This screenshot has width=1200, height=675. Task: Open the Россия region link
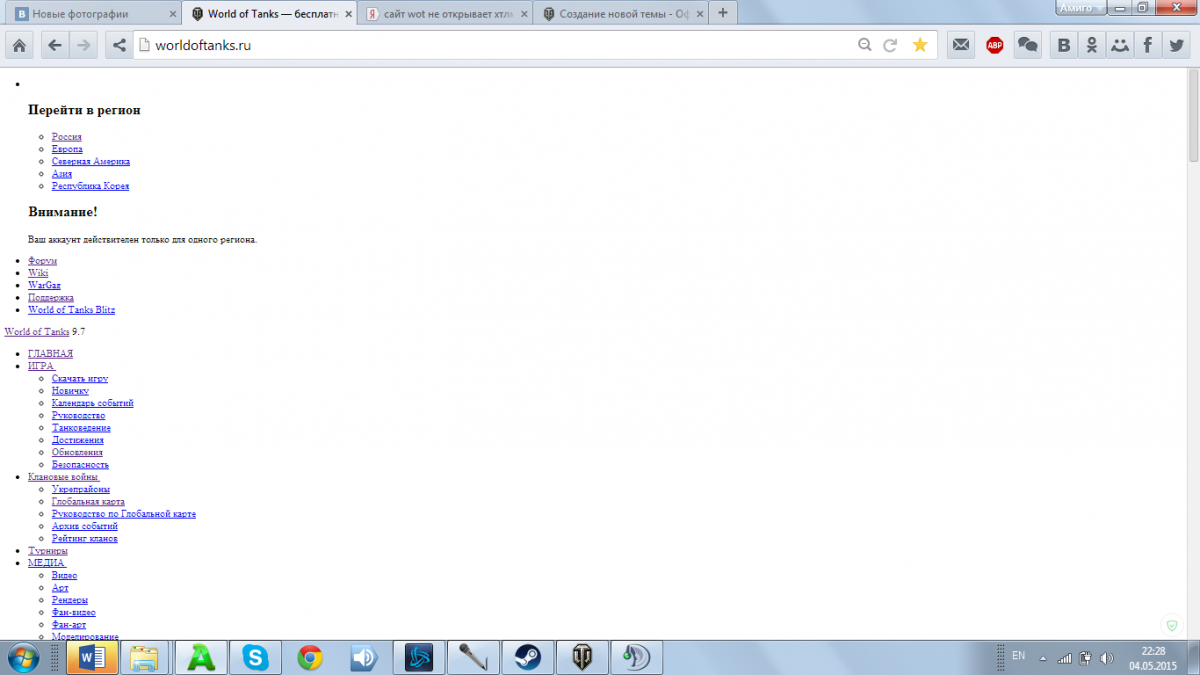point(67,137)
